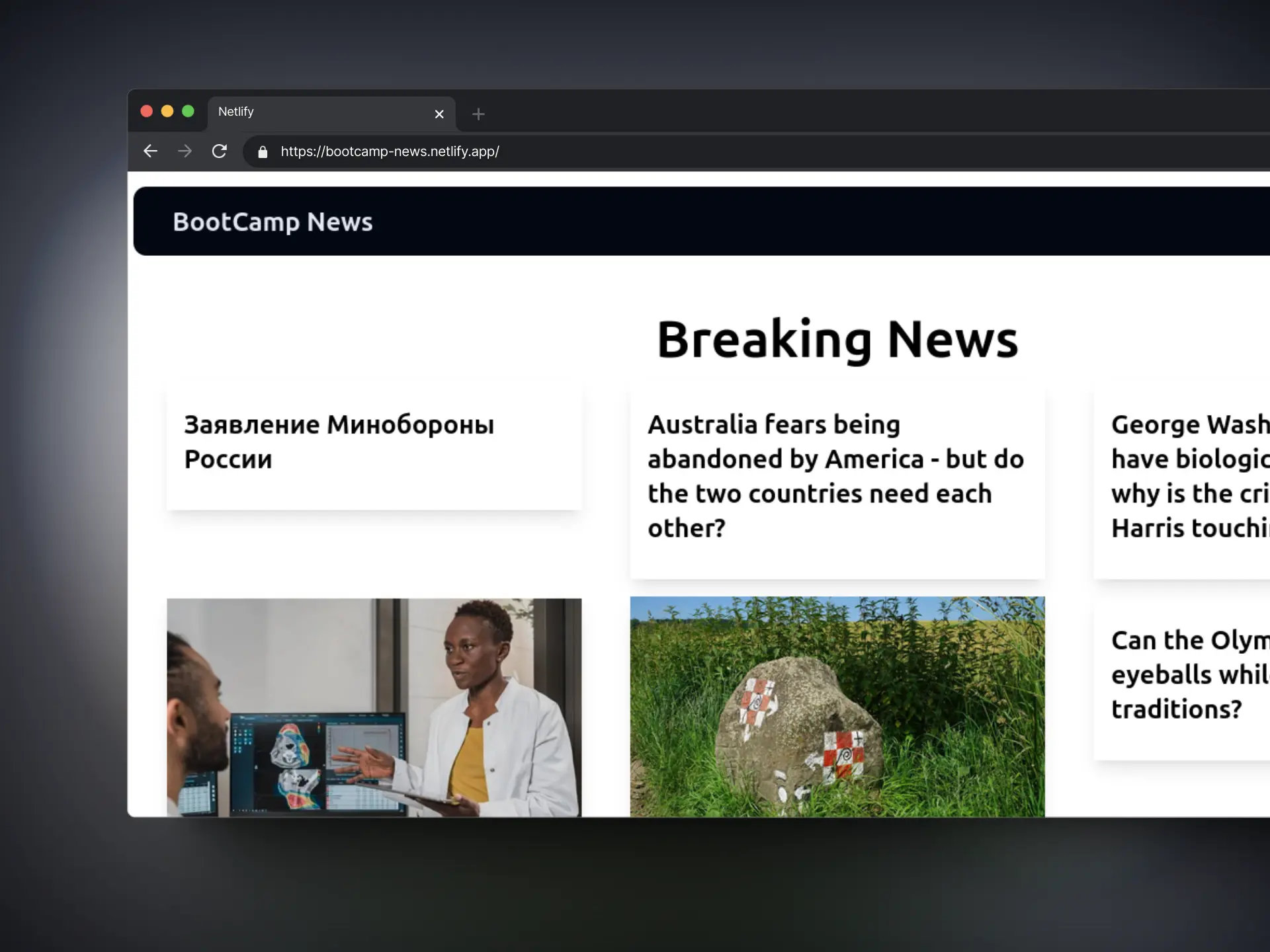Open the BootCamp News site header title

273,221
